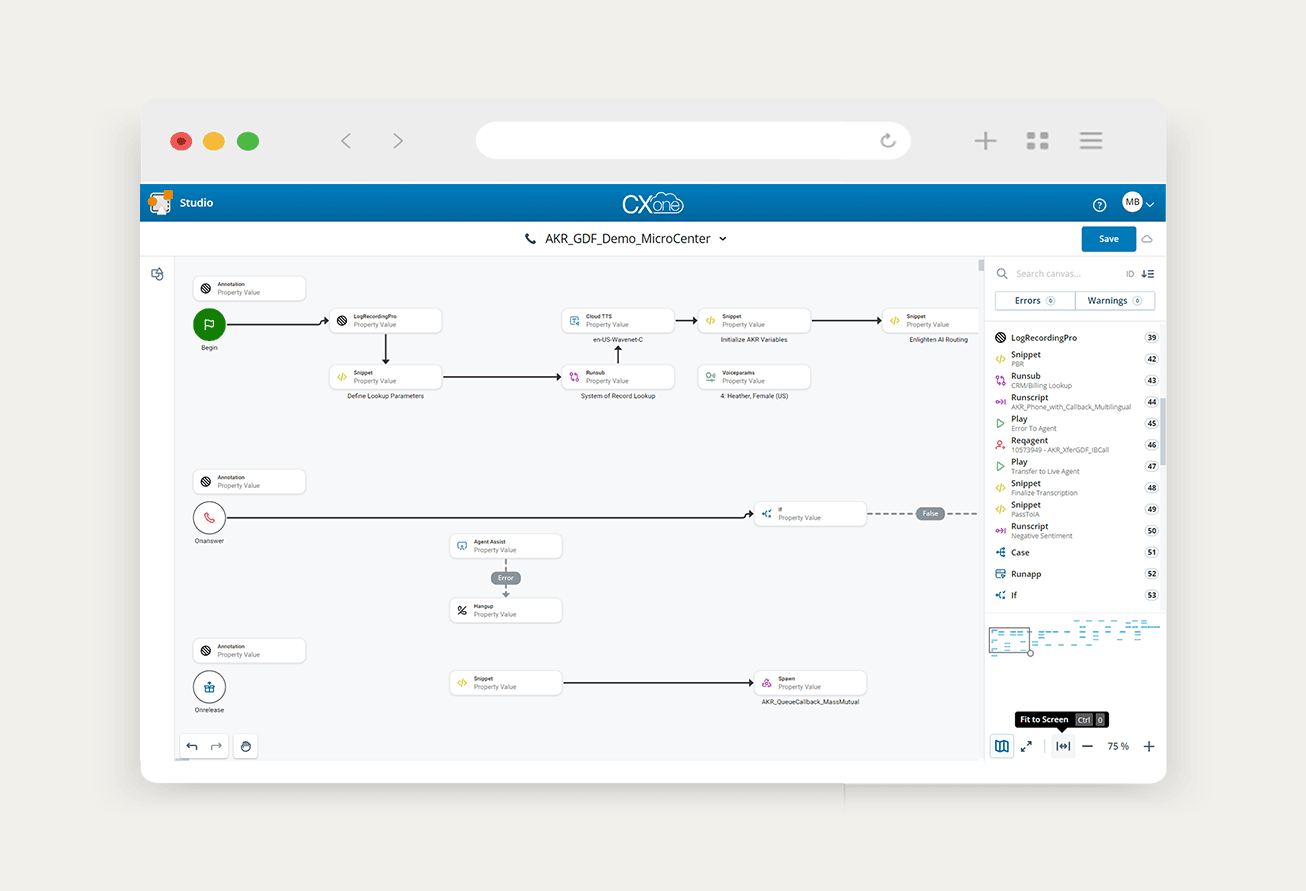1306x891 pixels.
Task: Expand the AKR_GDF_Demo_MicroCenter script dropdown
Action: point(723,239)
